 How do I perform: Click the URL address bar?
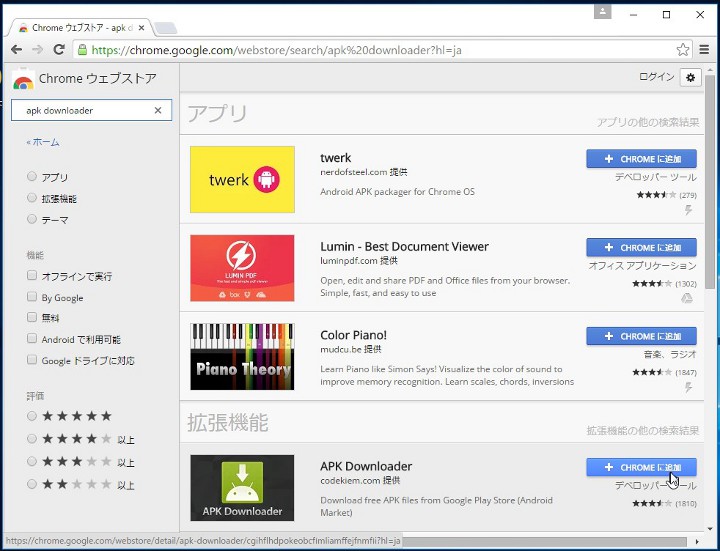point(377,50)
